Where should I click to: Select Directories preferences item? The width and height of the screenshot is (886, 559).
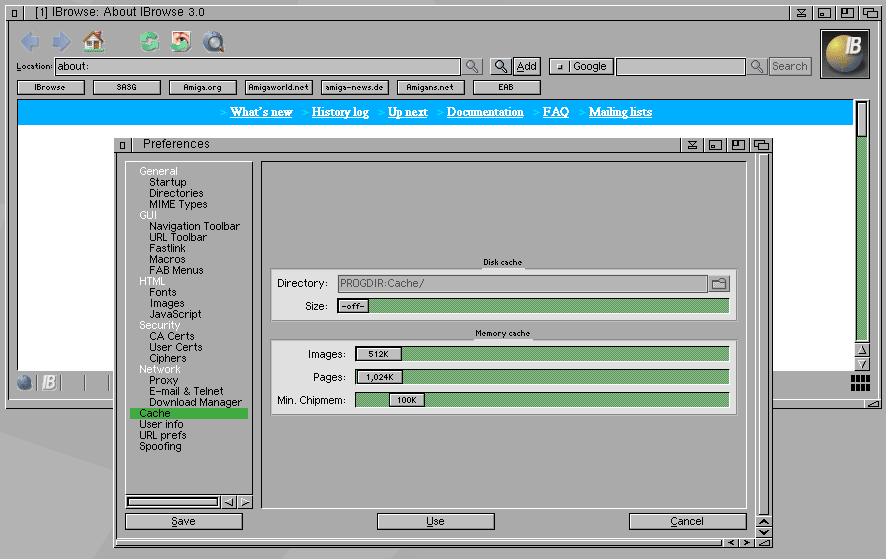coord(176,193)
